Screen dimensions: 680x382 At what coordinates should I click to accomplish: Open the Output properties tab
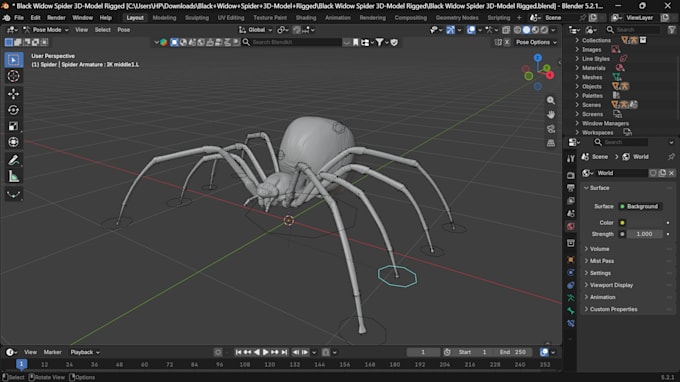571,188
